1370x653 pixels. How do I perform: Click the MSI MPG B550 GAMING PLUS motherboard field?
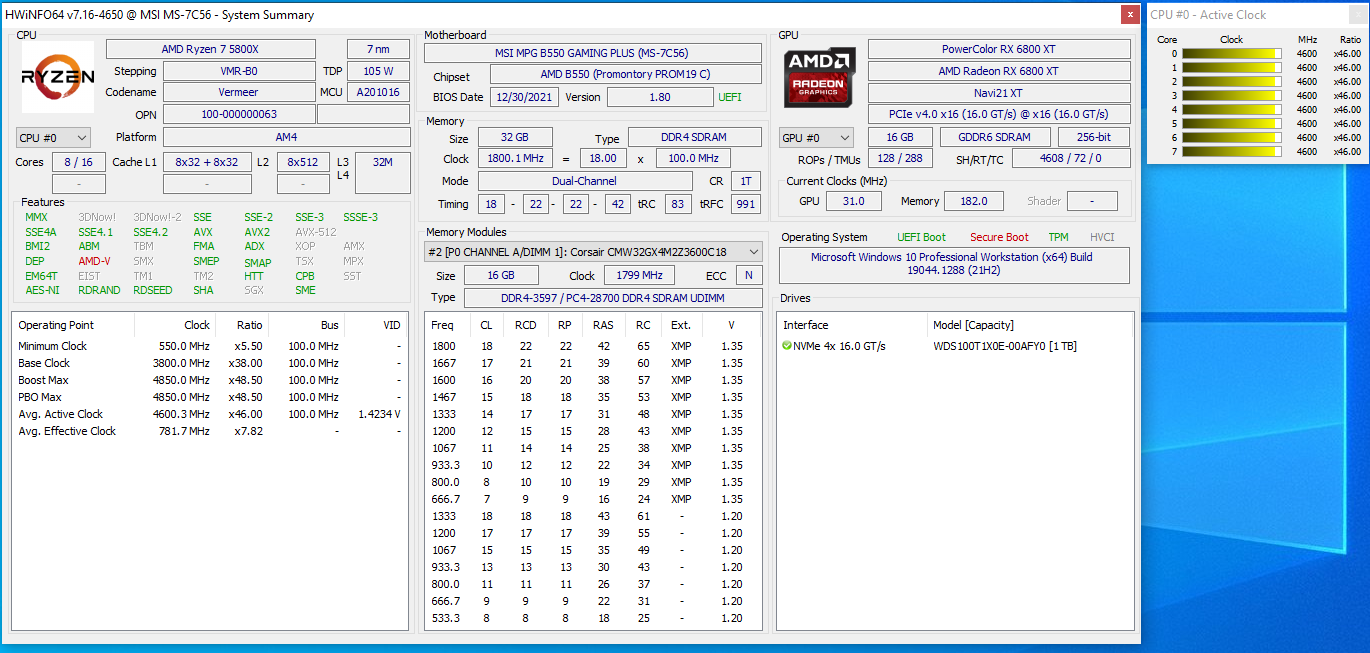point(593,53)
